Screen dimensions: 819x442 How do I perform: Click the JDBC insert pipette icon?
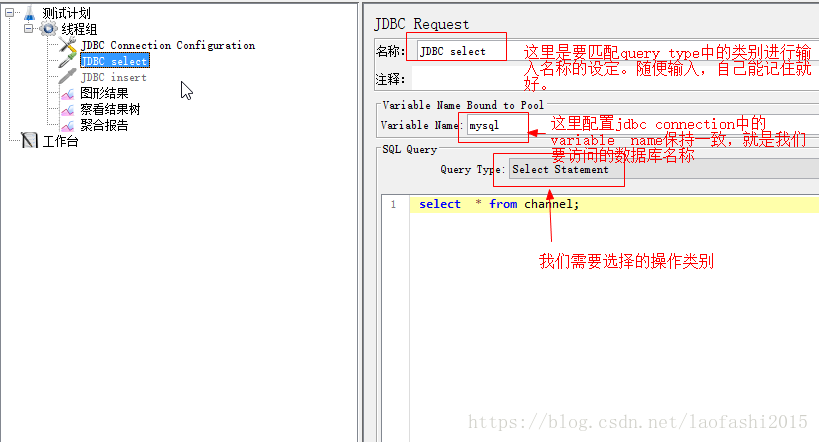(67, 77)
